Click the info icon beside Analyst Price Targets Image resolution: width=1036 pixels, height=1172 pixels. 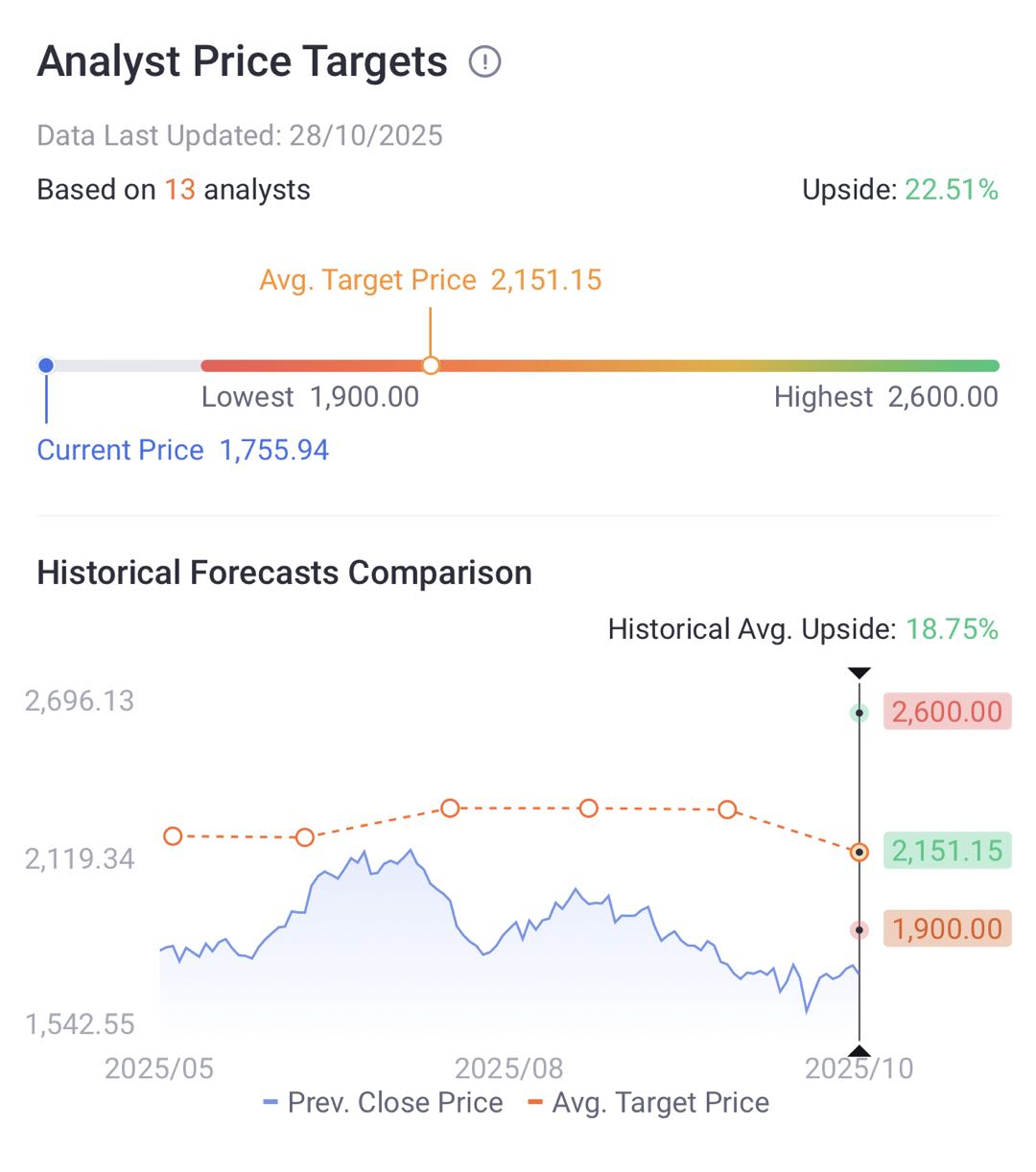485,62
